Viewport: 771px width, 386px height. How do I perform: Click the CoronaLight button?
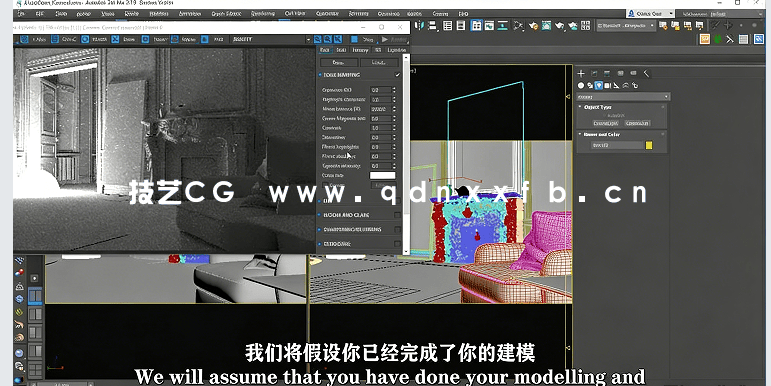(x=605, y=123)
